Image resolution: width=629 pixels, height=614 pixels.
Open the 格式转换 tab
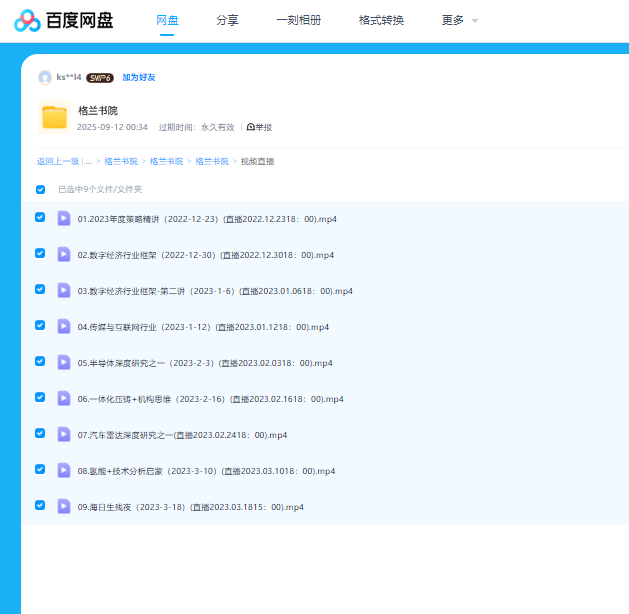click(x=381, y=20)
